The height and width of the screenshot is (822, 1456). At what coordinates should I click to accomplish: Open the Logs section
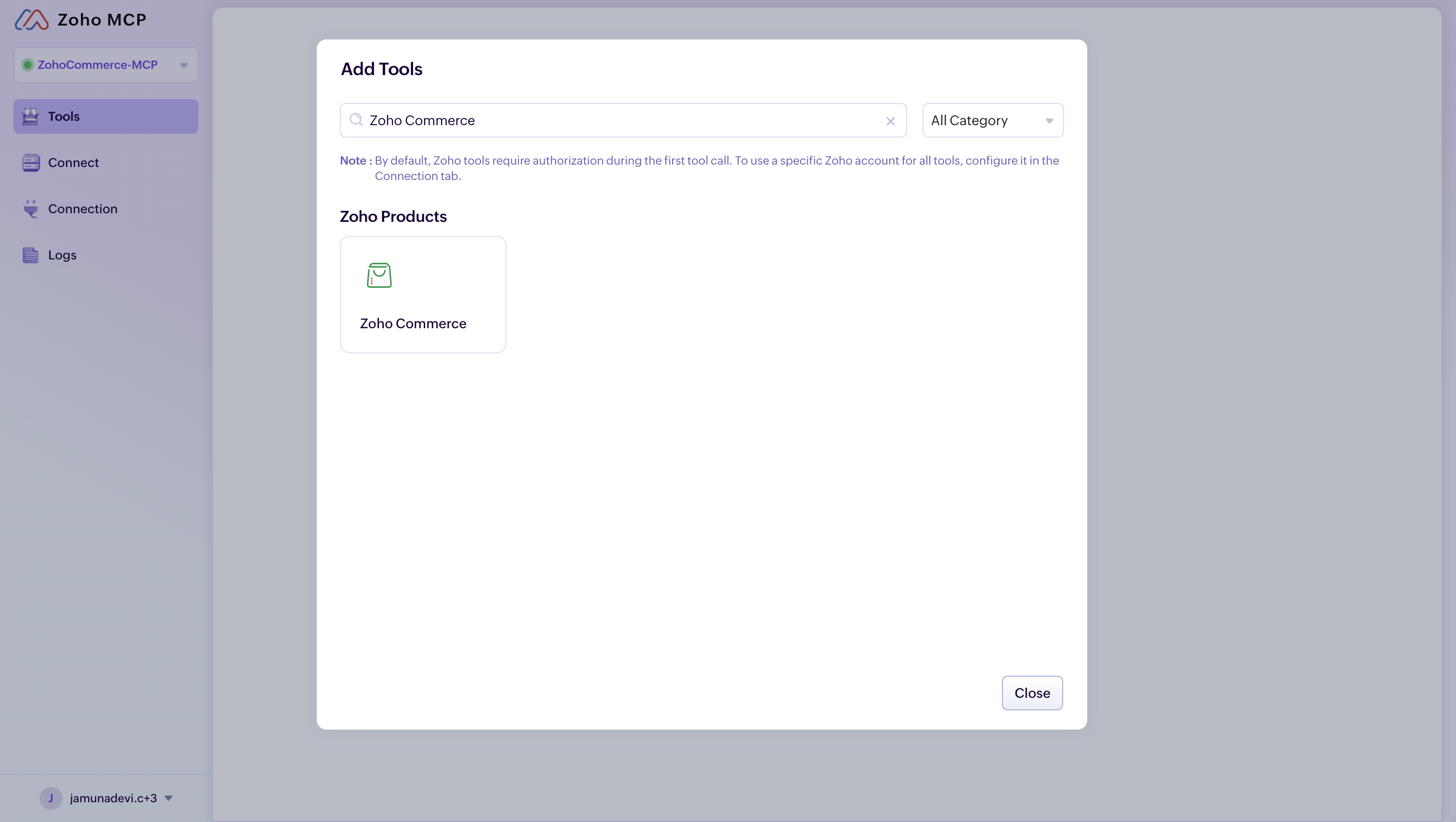pos(62,255)
